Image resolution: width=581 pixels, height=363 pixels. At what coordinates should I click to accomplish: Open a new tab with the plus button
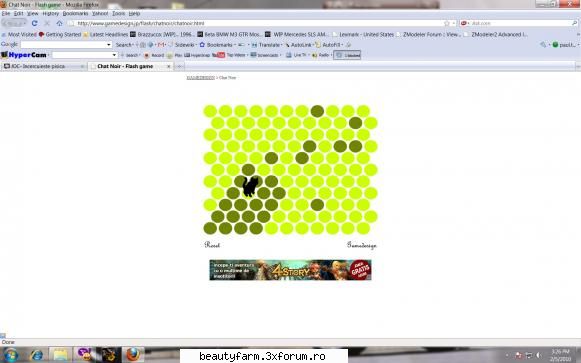click(x=179, y=66)
